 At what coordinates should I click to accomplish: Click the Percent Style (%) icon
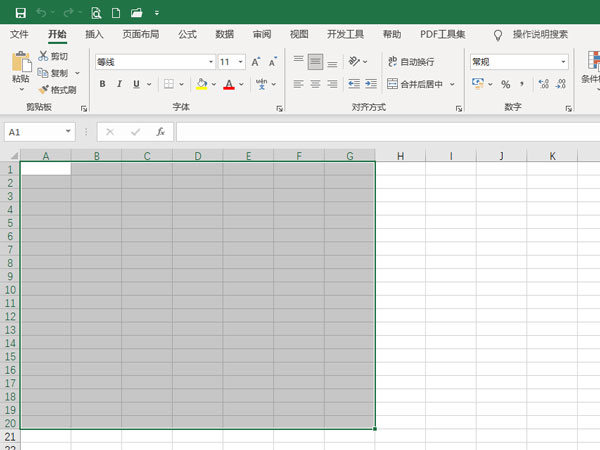pyautogui.click(x=506, y=84)
